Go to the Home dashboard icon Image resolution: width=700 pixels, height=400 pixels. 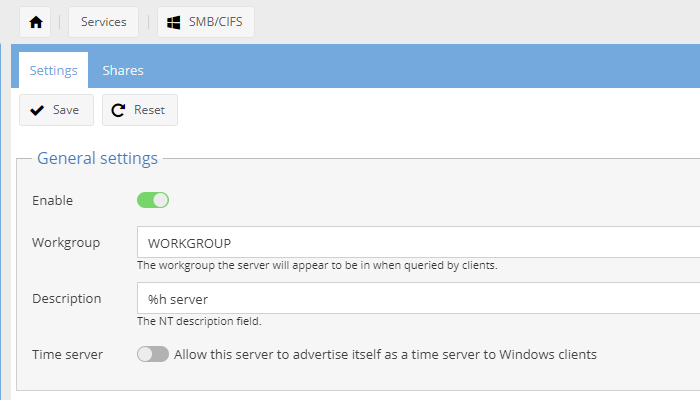tap(37, 22)
